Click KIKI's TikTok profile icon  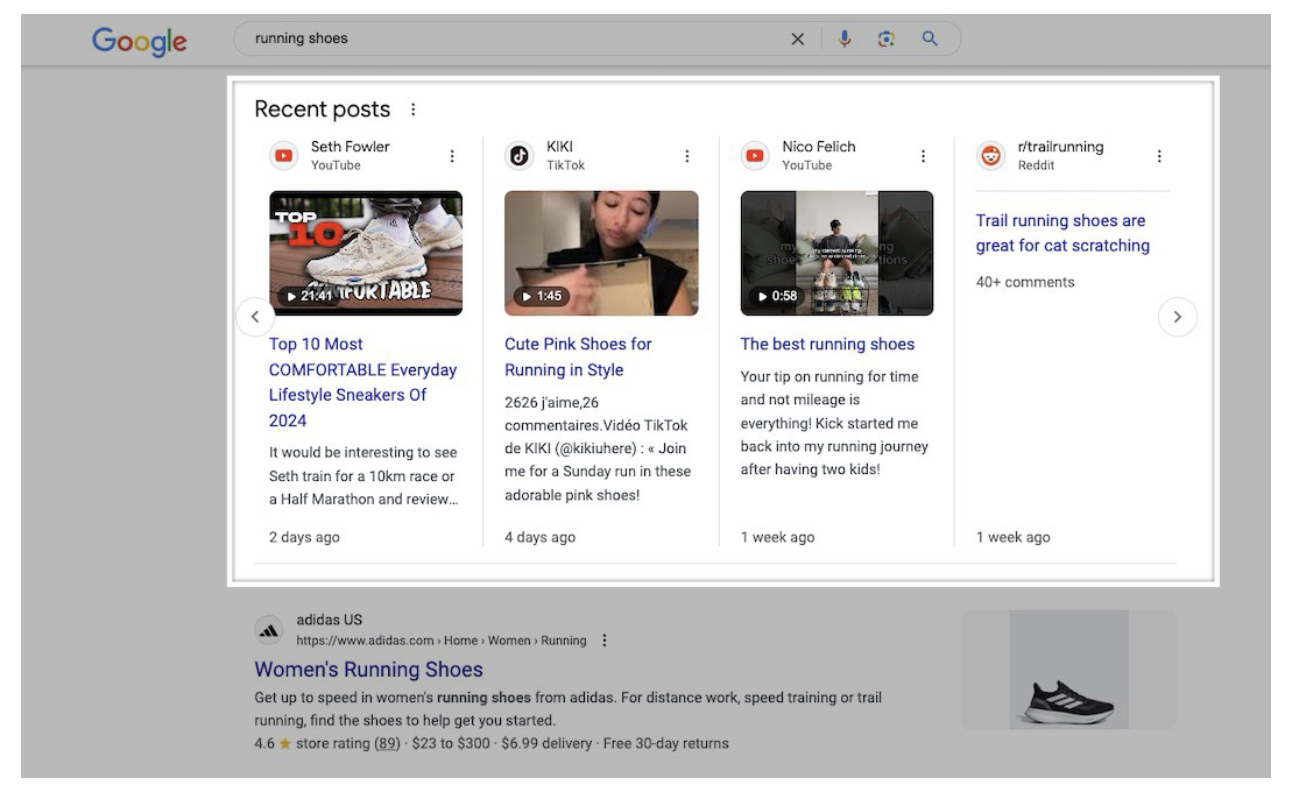[519, 156]
